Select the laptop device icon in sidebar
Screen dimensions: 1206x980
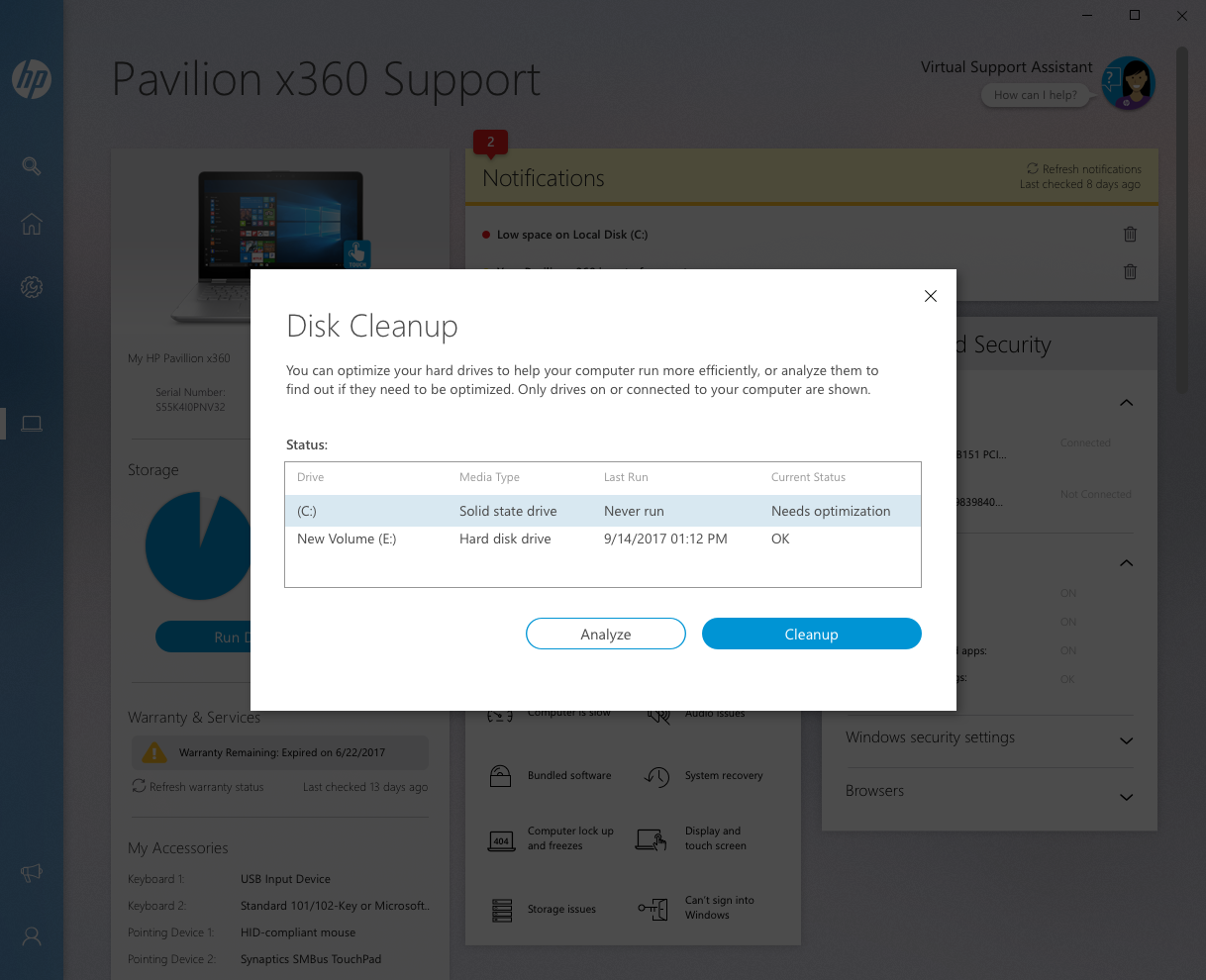click(x=32, y=424)
